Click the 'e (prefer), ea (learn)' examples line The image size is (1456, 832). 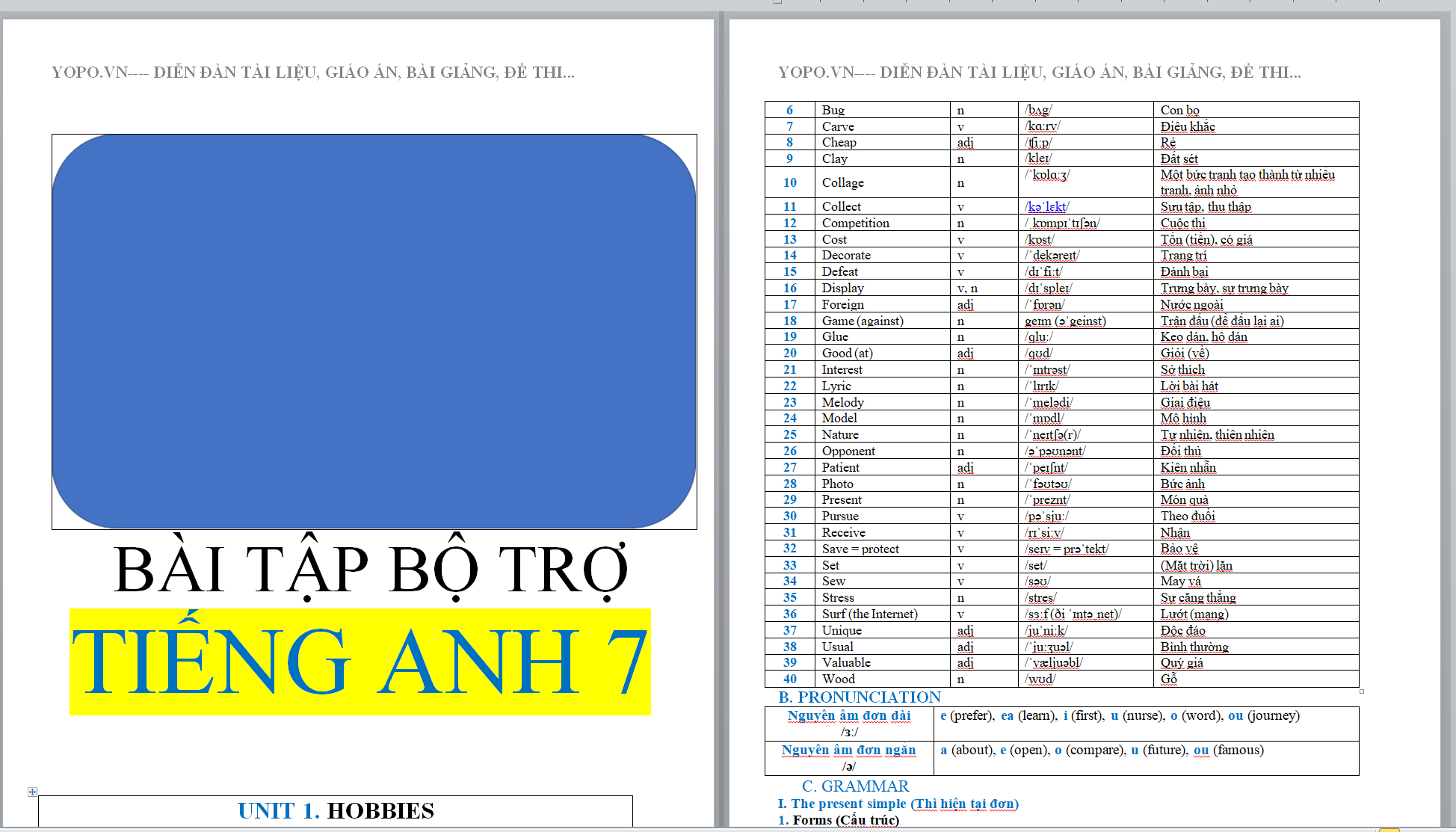point(1120,716)
